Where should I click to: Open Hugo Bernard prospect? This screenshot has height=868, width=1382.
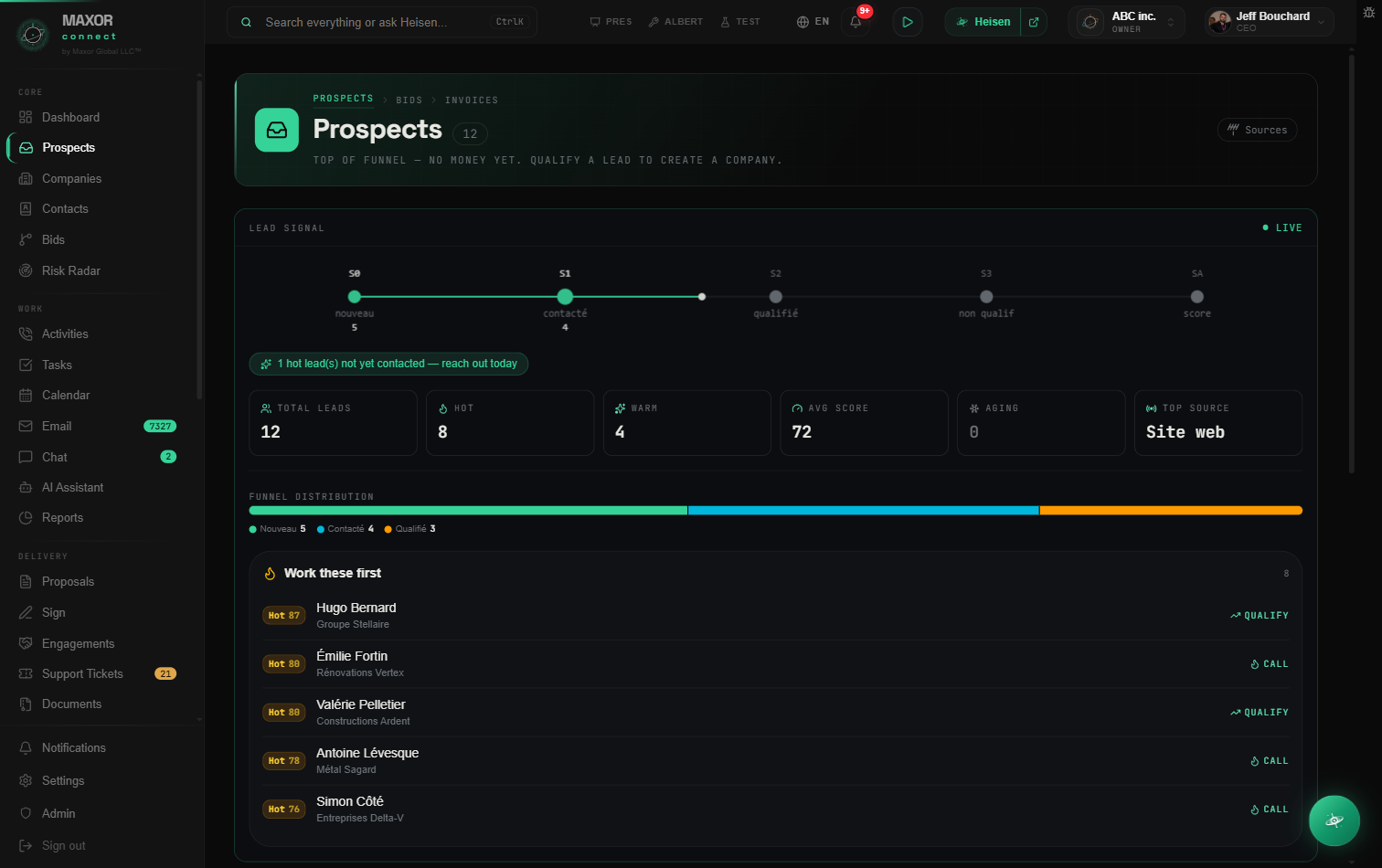click(x=356, y=608)
